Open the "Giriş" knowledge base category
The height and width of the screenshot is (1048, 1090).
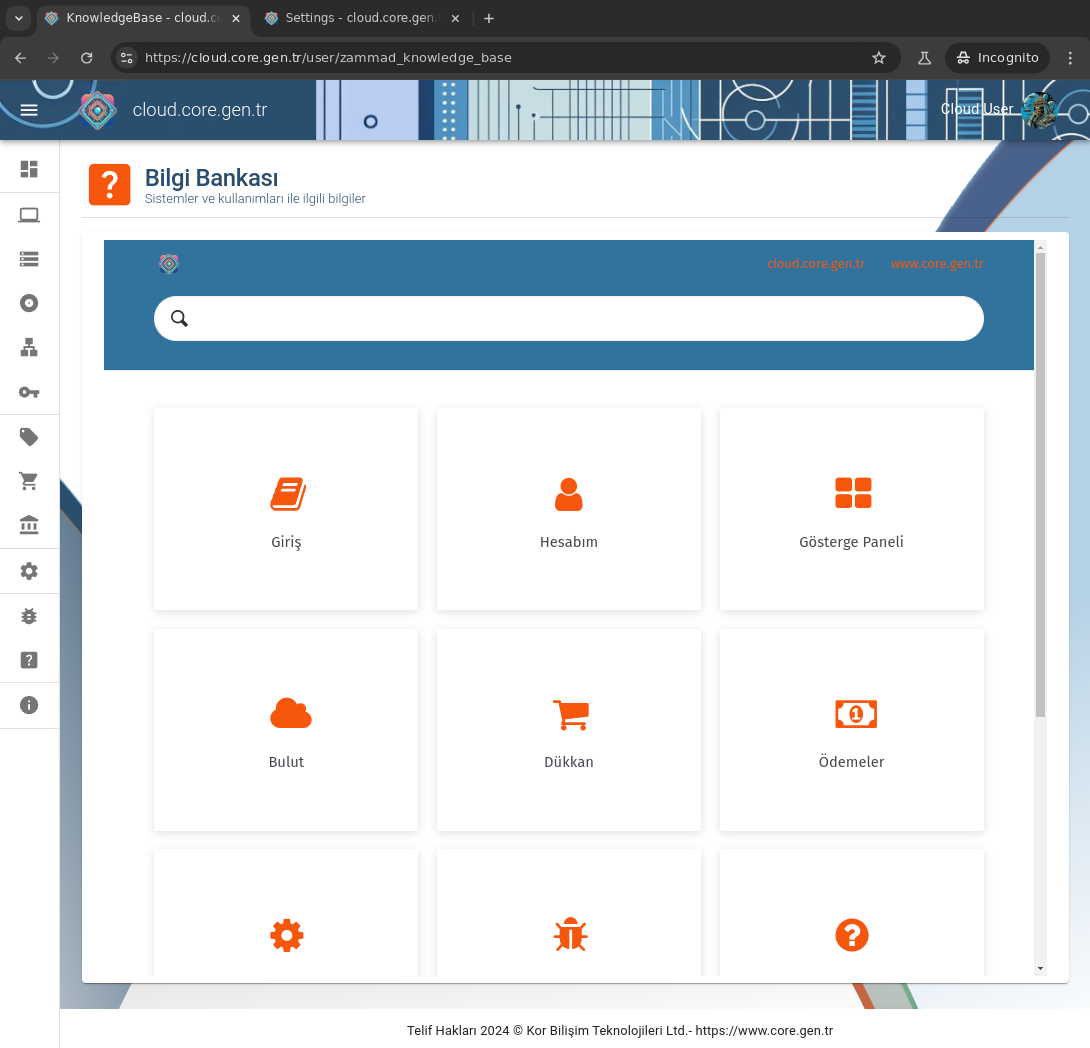point(286,509)
